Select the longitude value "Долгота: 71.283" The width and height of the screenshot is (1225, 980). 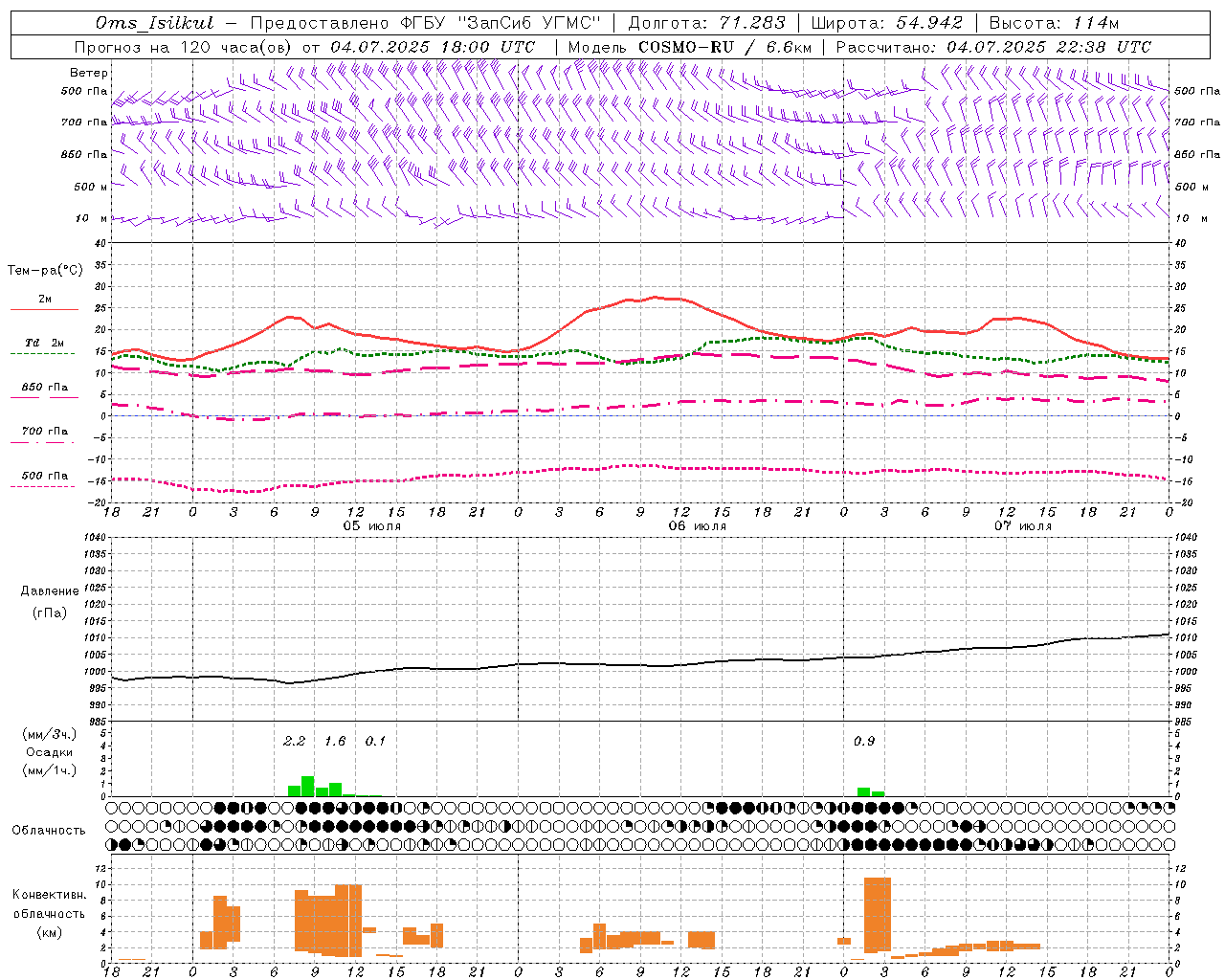[706, 23]
